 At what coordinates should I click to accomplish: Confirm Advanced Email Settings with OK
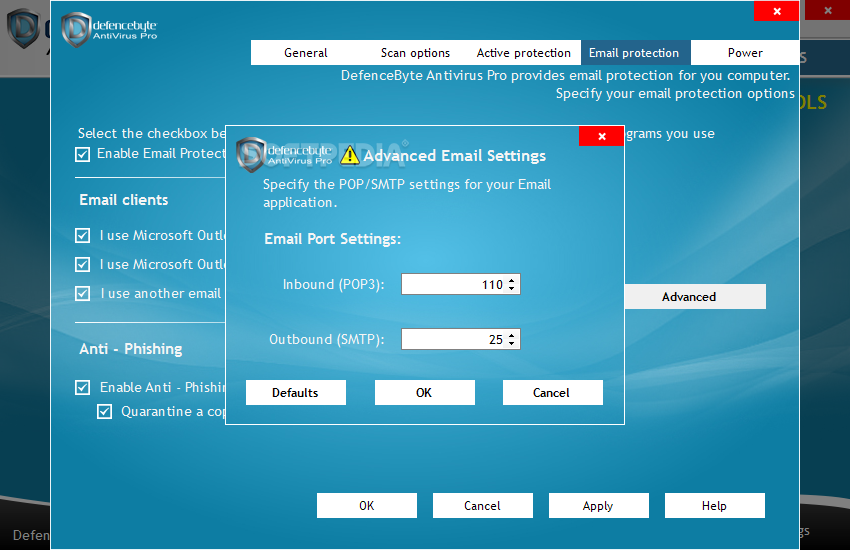click(424, 392)
